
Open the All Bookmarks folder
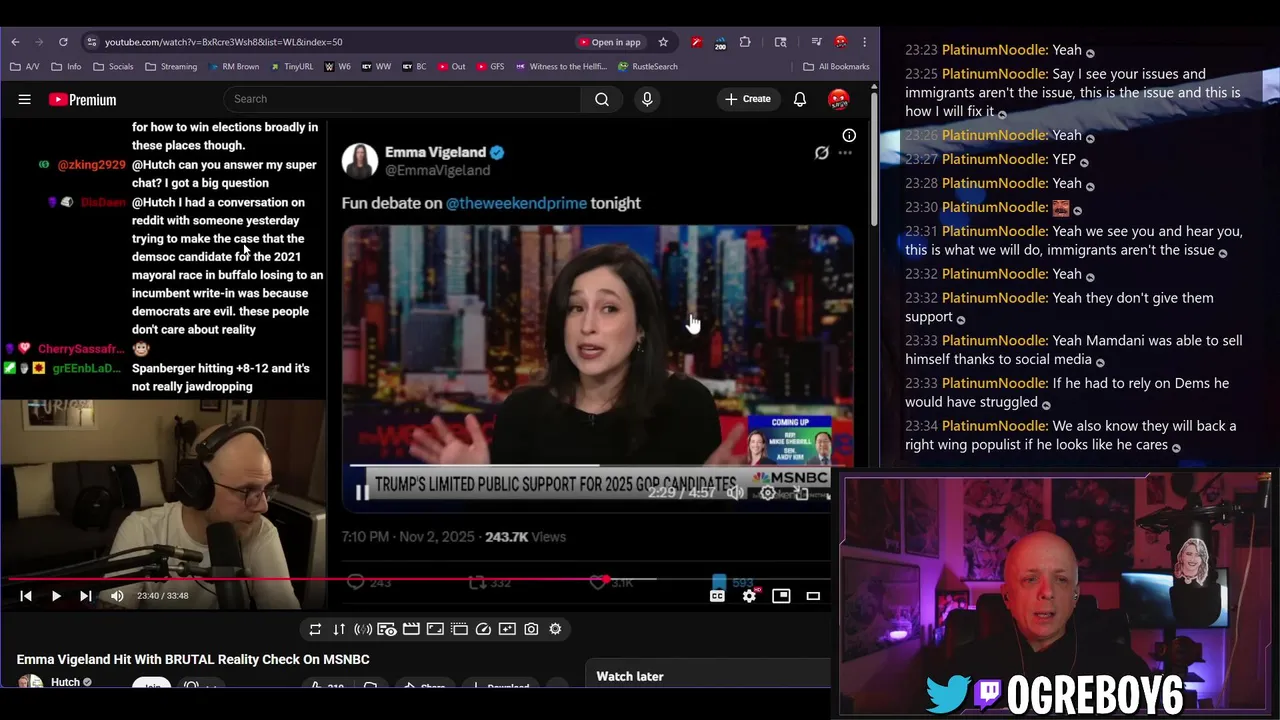836,67
